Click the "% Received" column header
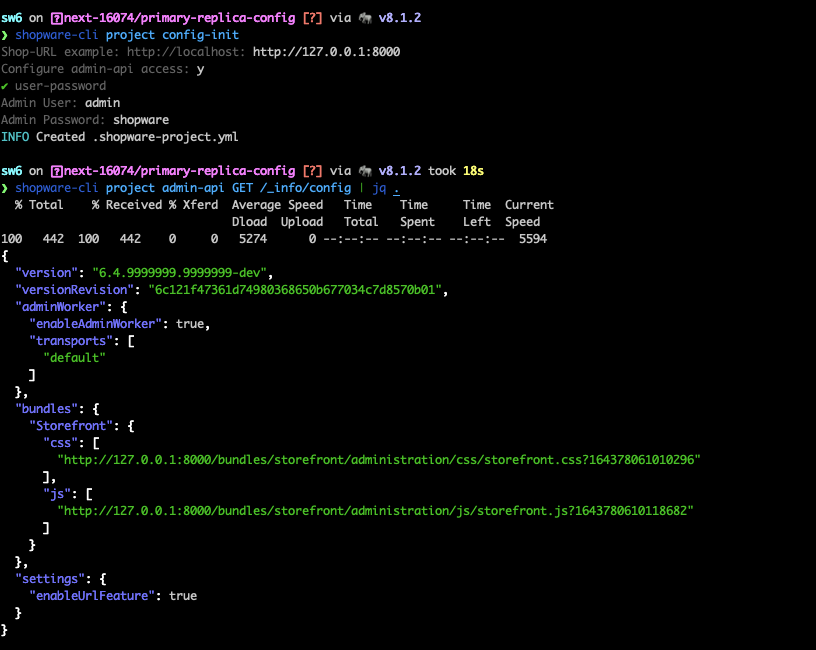This screenshot has width=816, height=650. pyautogui.click(x=127, y=205)
